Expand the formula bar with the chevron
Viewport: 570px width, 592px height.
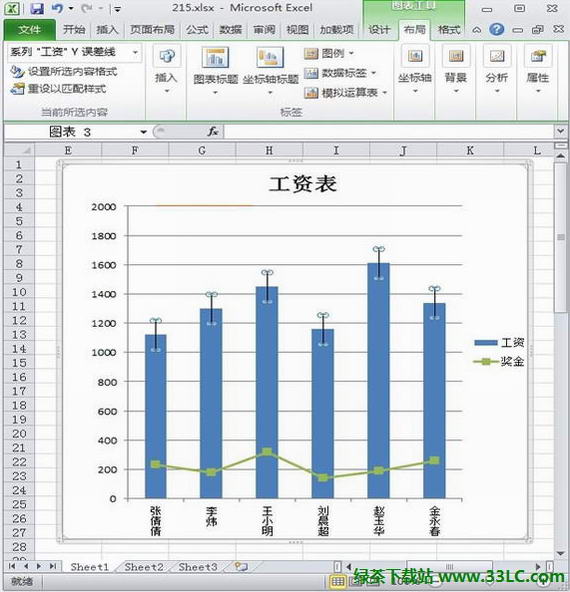point(560,131)
